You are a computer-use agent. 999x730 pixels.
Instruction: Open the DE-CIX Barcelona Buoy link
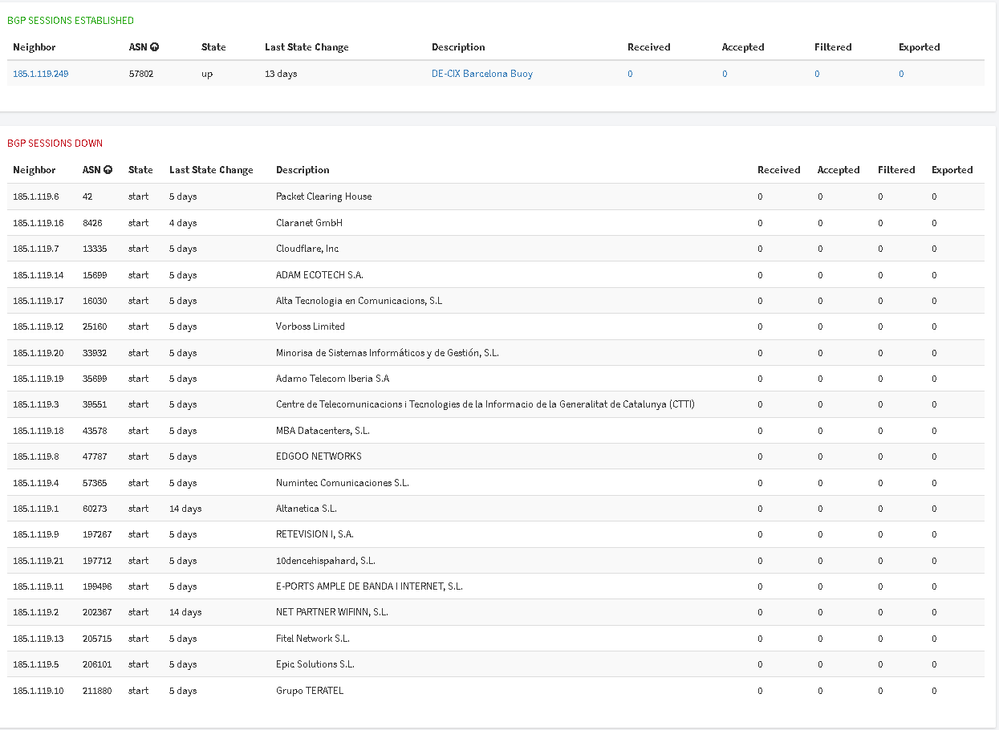[482, 74]
